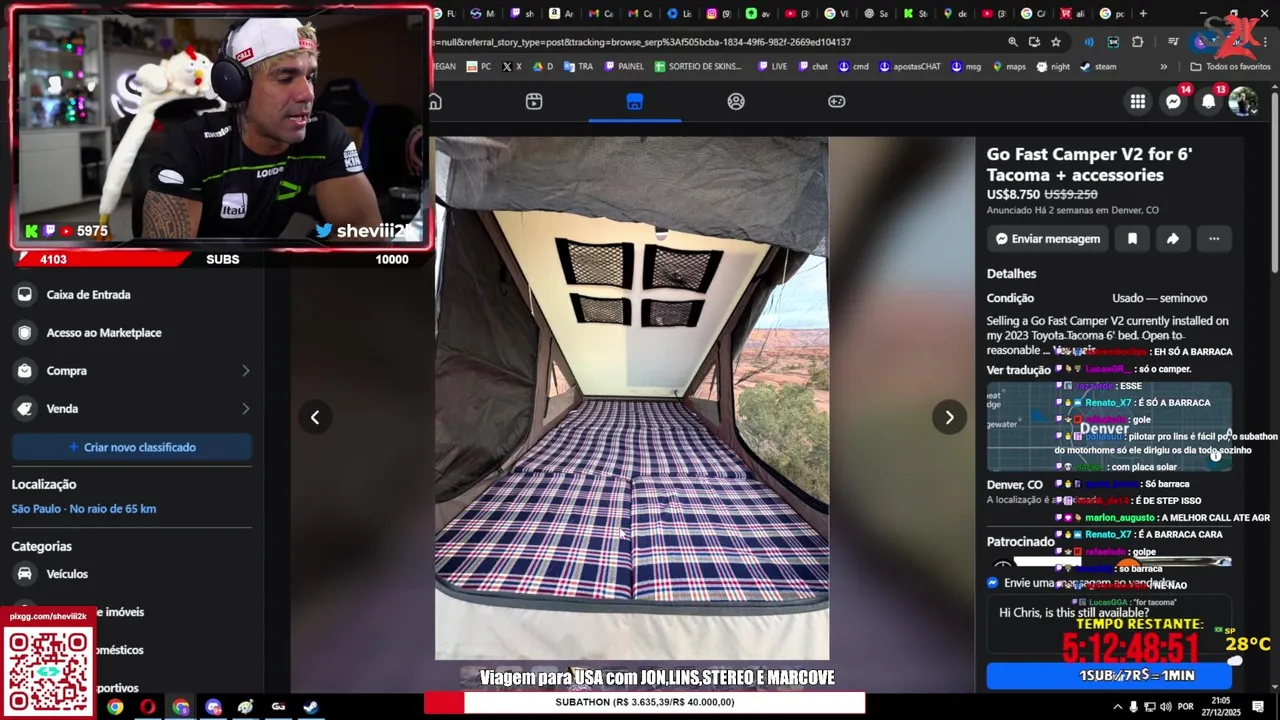
Task: Click the main camper interior photo
Action: click(632, 398)
